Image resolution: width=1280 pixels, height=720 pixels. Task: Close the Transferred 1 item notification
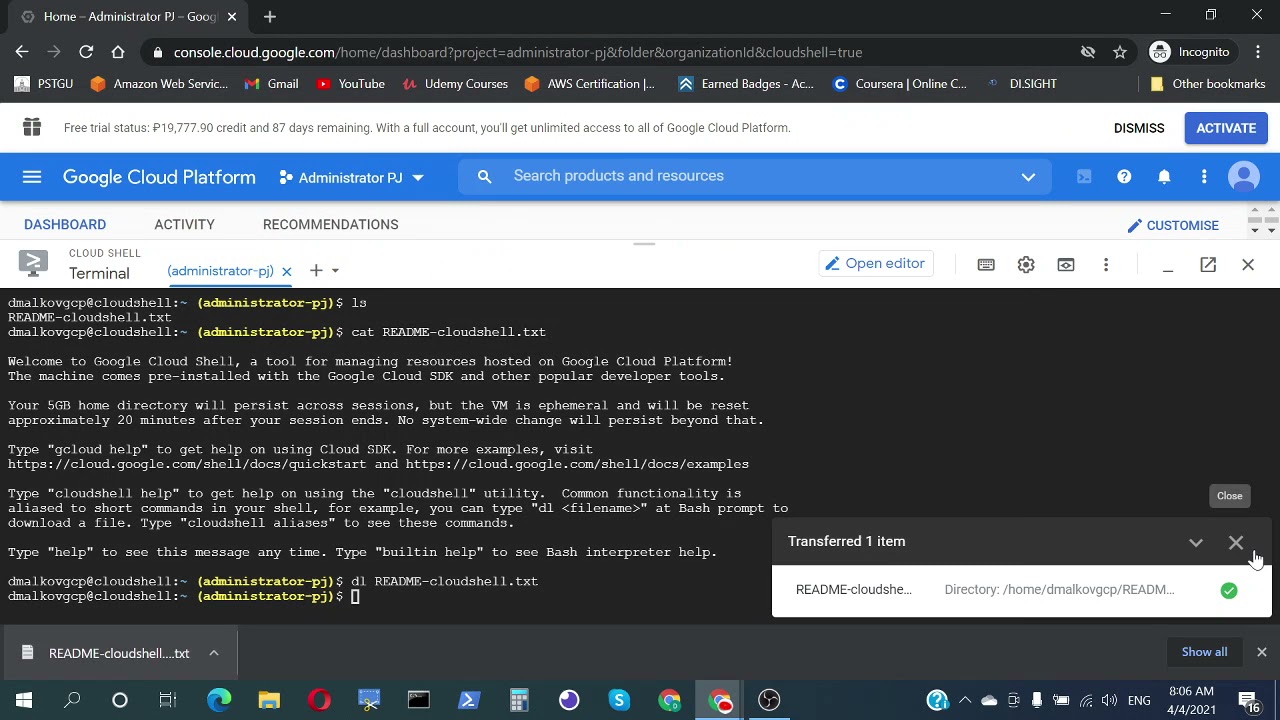click(1236, 542)
